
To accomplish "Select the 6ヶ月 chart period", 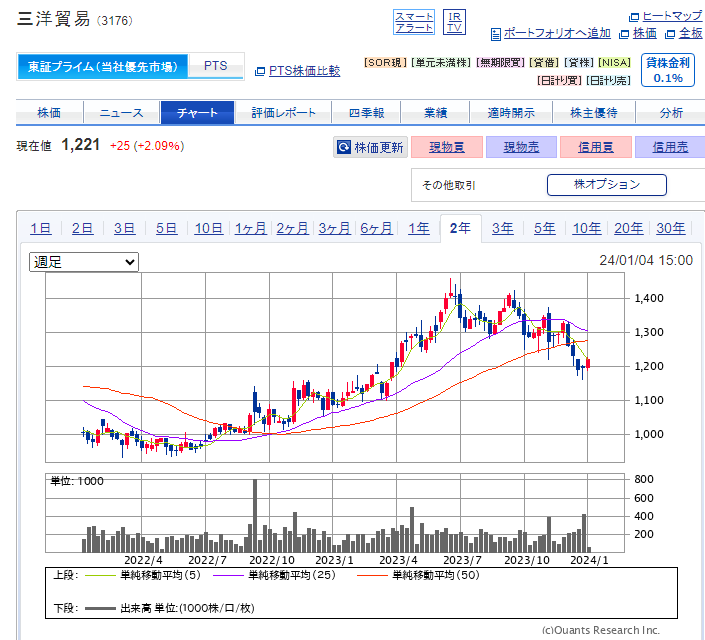I will coord(376,228).
